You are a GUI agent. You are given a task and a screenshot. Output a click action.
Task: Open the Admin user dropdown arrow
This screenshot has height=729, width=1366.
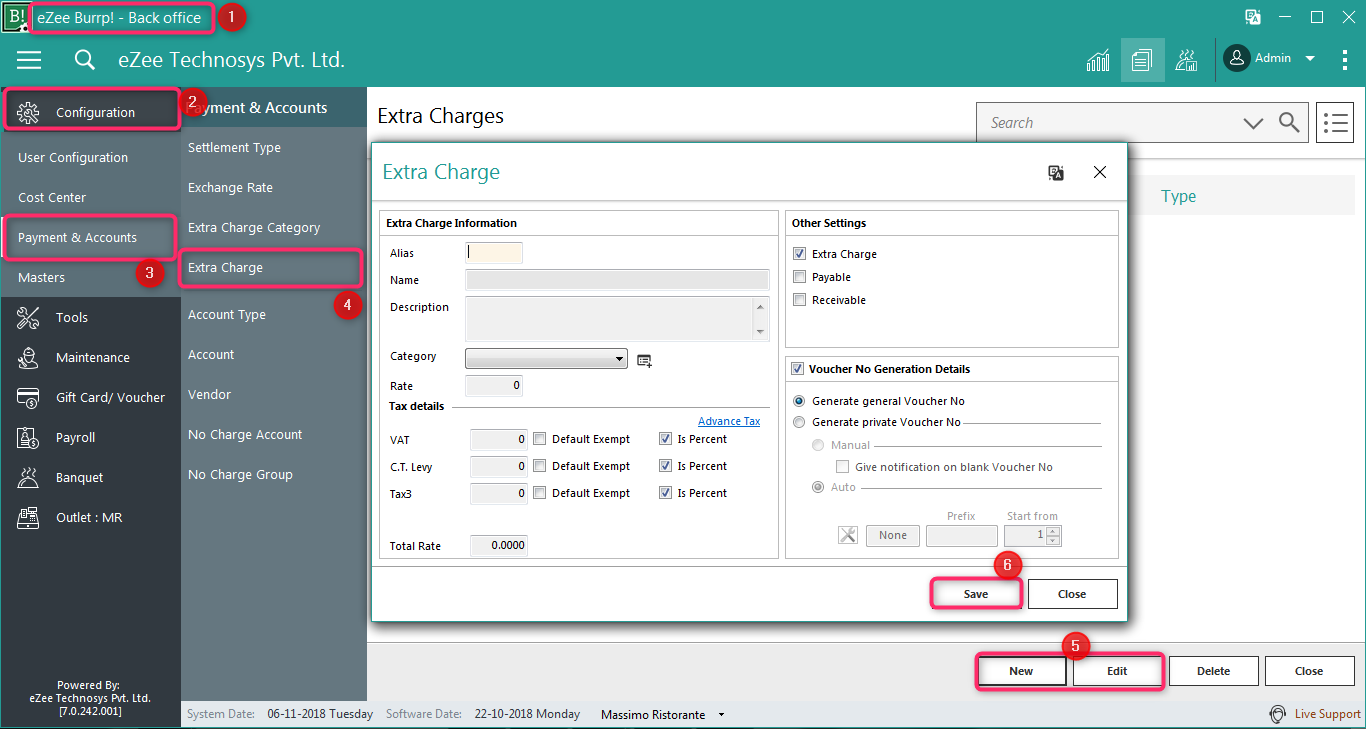[x=1310, y=59]
